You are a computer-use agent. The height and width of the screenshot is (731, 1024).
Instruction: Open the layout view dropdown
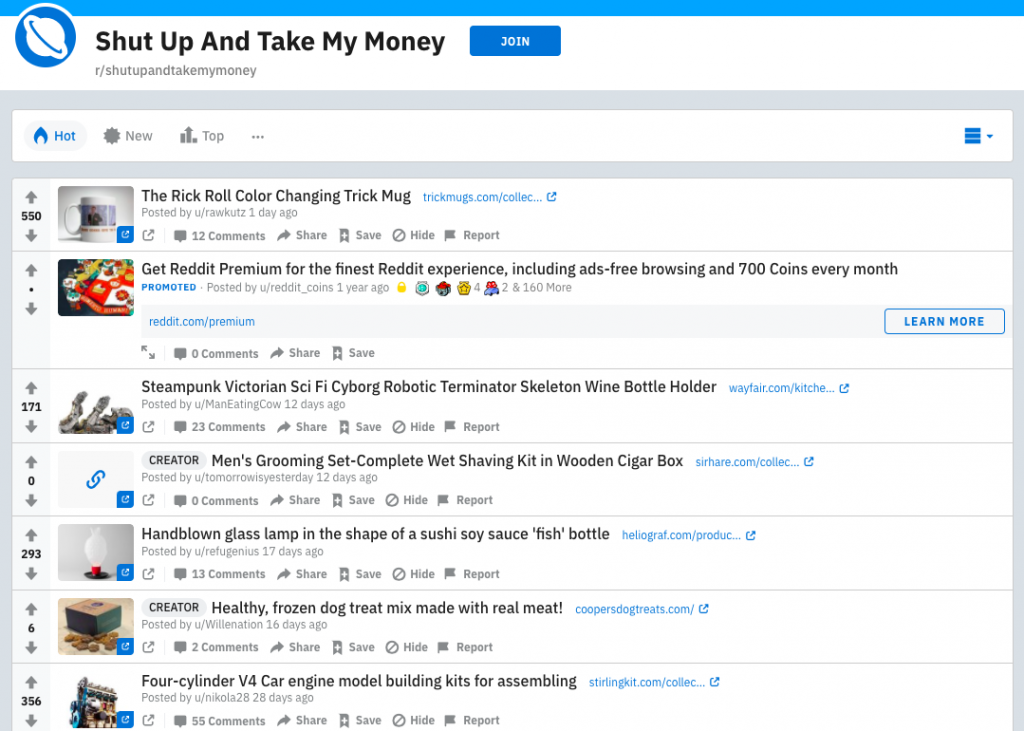point(978,136)
